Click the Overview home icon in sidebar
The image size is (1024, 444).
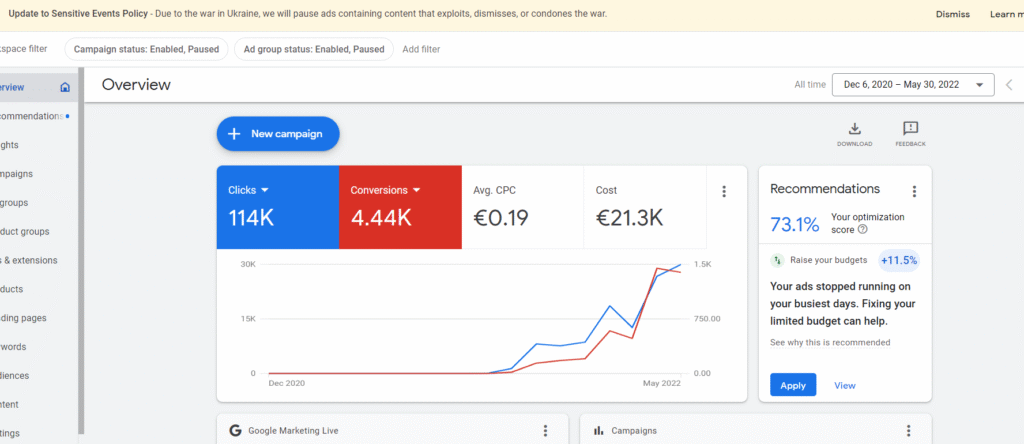point(65,87)
